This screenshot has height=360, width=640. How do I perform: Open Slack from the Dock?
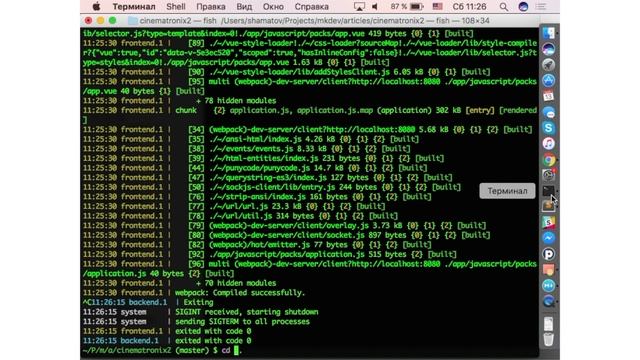(x=549, y=222)
